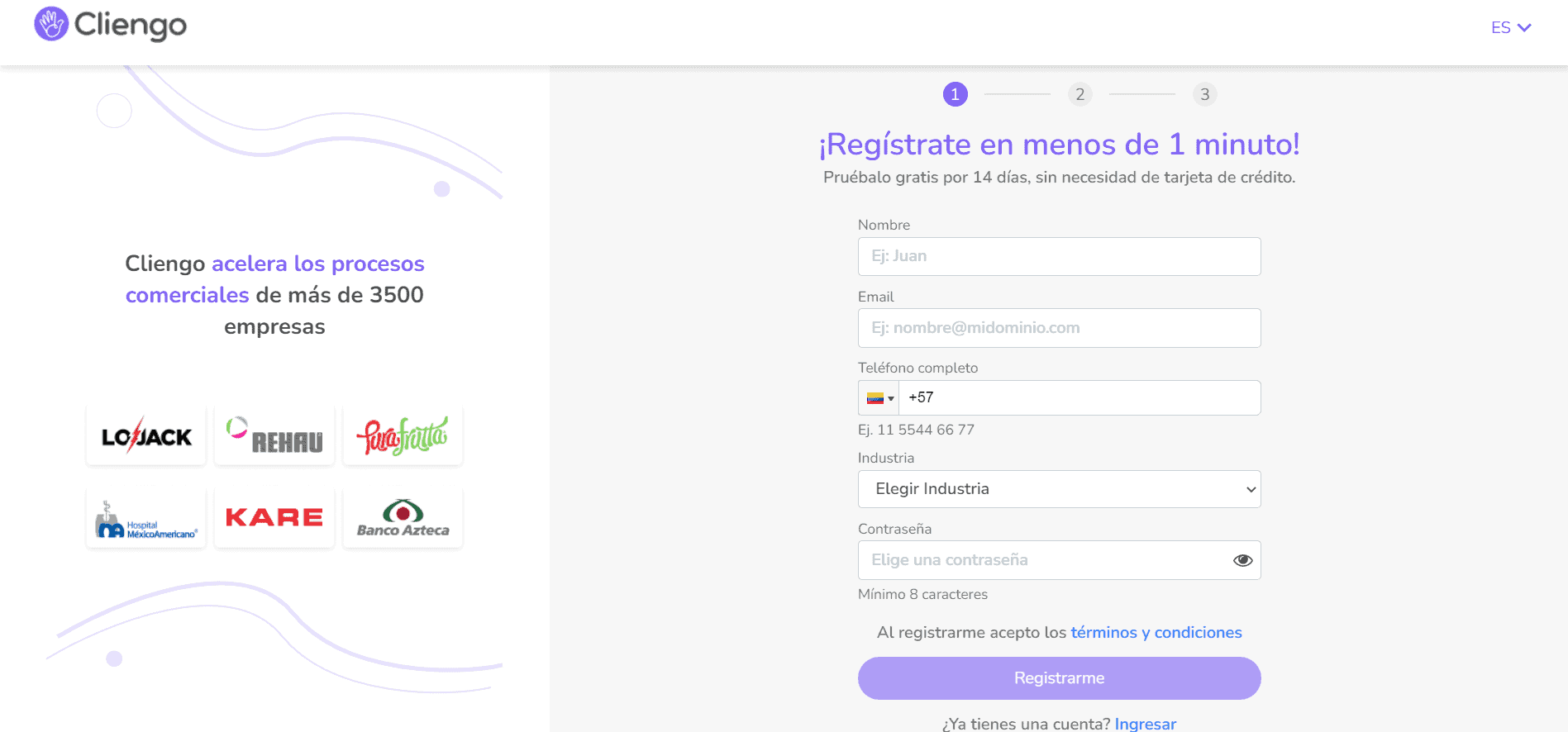This screenshot has height=732, width=1568.
Task: Open the términos y condiciones link
Action: coord(1156,633)
